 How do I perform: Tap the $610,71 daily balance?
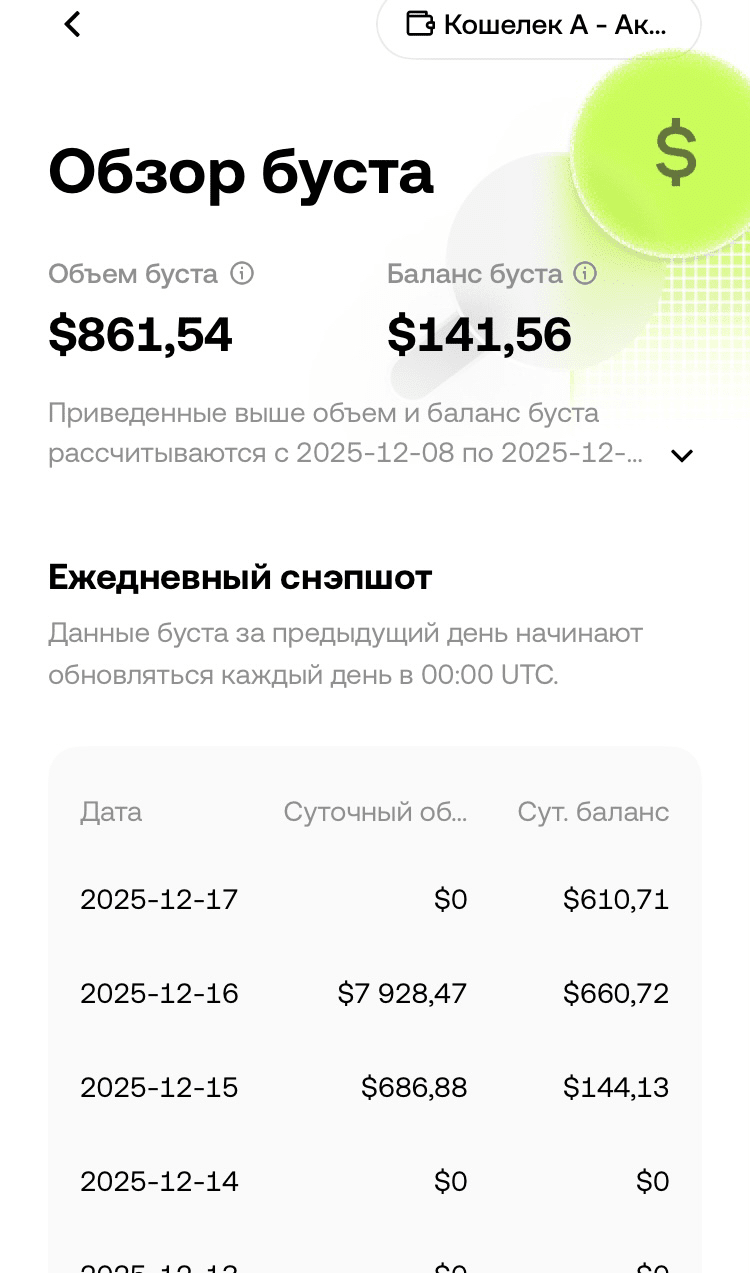click(x=616, y=900)
